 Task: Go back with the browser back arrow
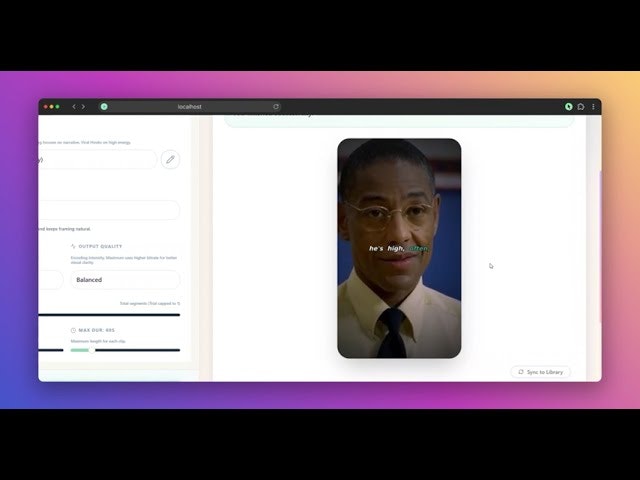(x=74, y=107)
